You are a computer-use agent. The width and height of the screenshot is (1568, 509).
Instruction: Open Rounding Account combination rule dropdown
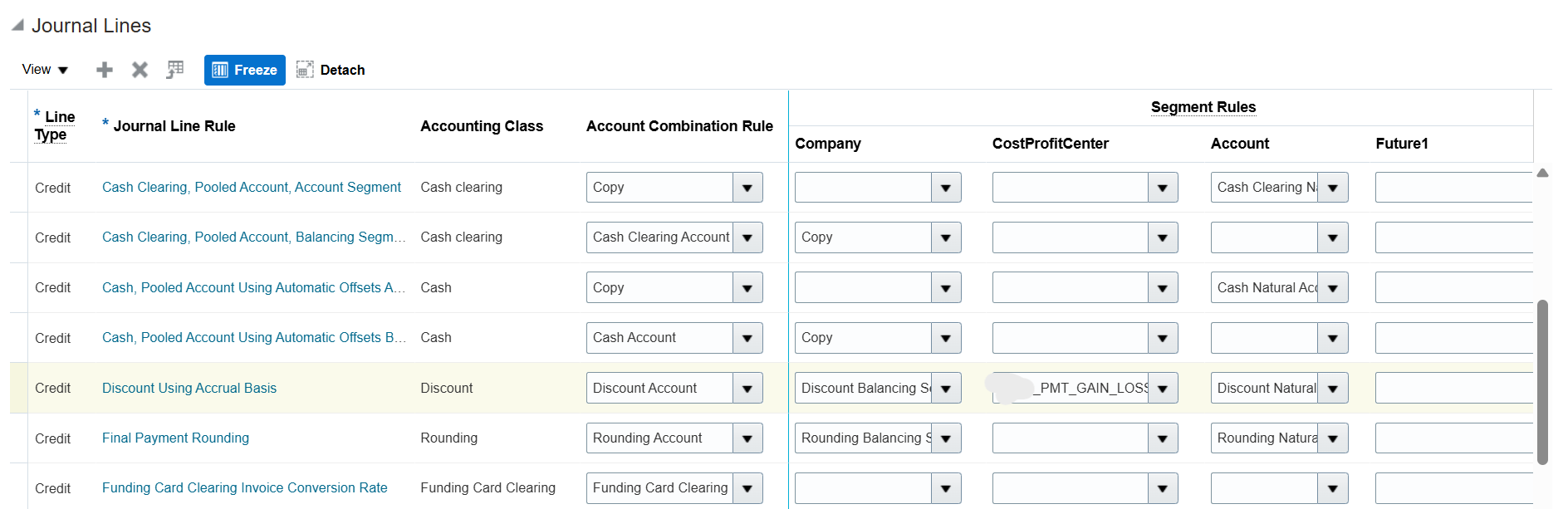click(x=747, y=438)
